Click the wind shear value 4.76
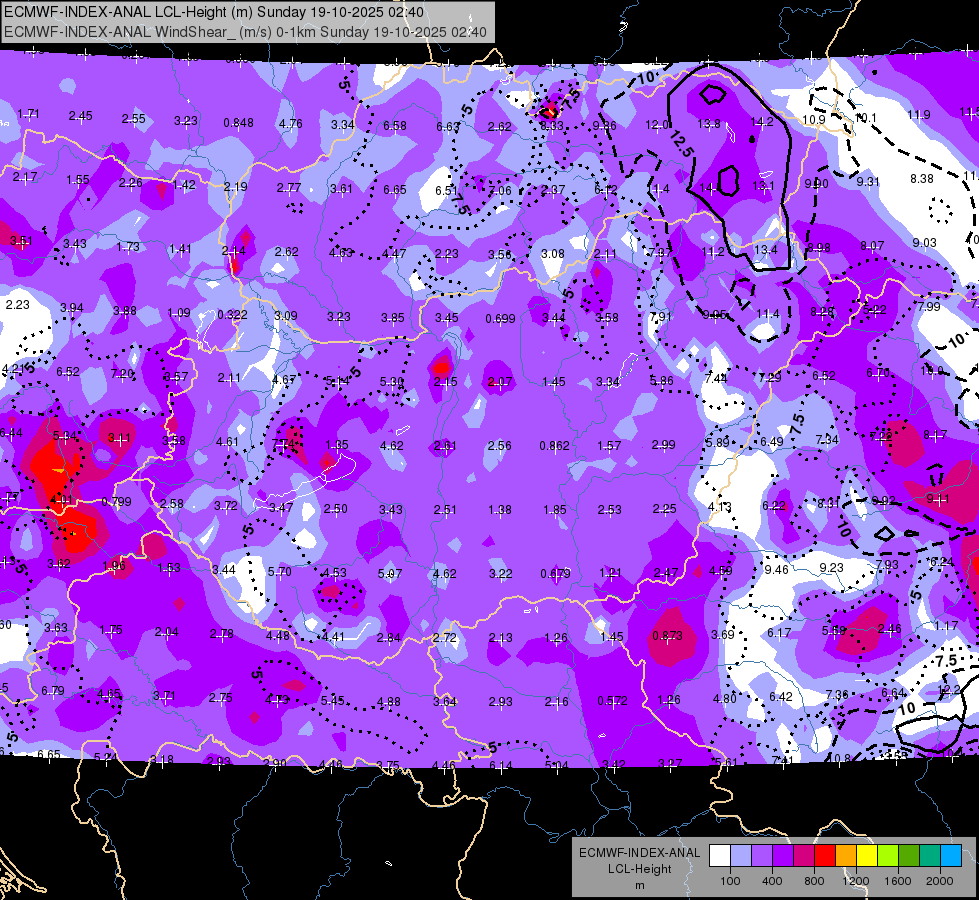979x900 pixels. point(291,124)
